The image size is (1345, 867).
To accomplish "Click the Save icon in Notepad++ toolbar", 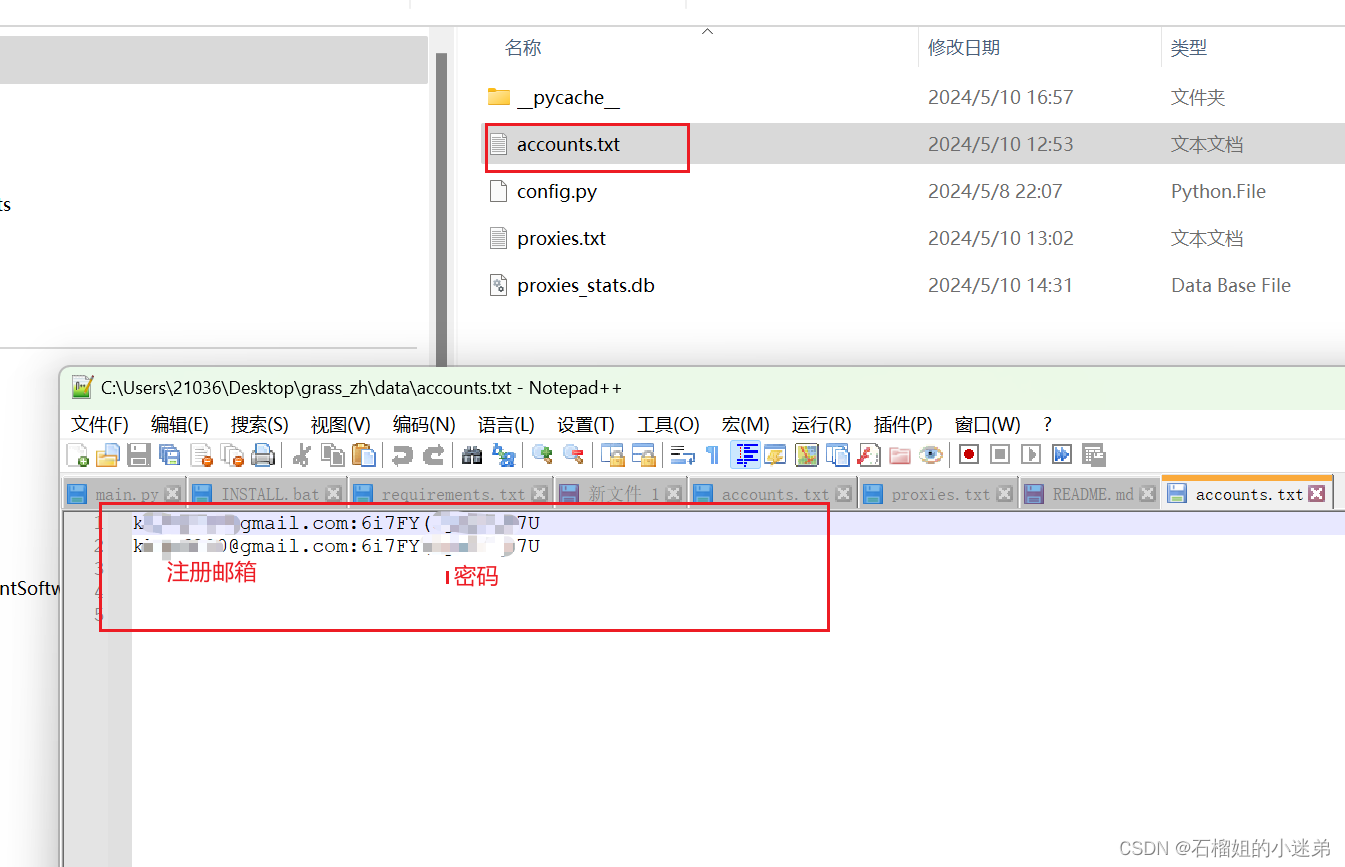I will point(139,455).
